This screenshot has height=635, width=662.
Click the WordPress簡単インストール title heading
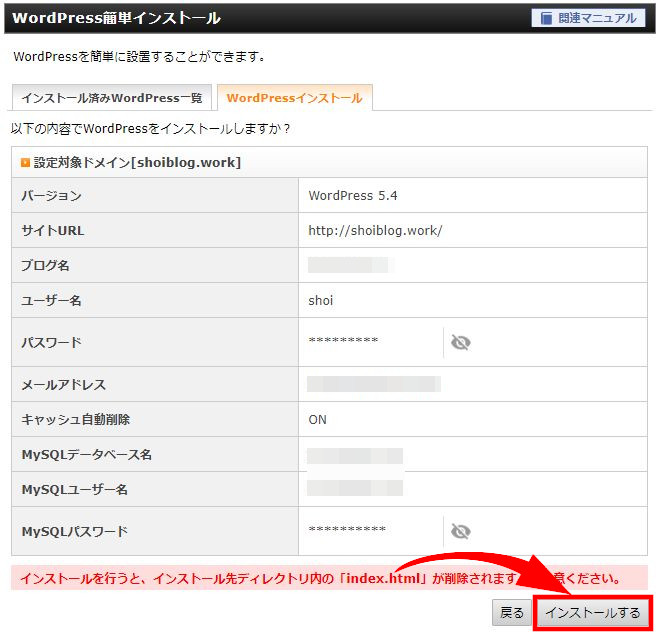pyautogui.click(x=117, y=18)
